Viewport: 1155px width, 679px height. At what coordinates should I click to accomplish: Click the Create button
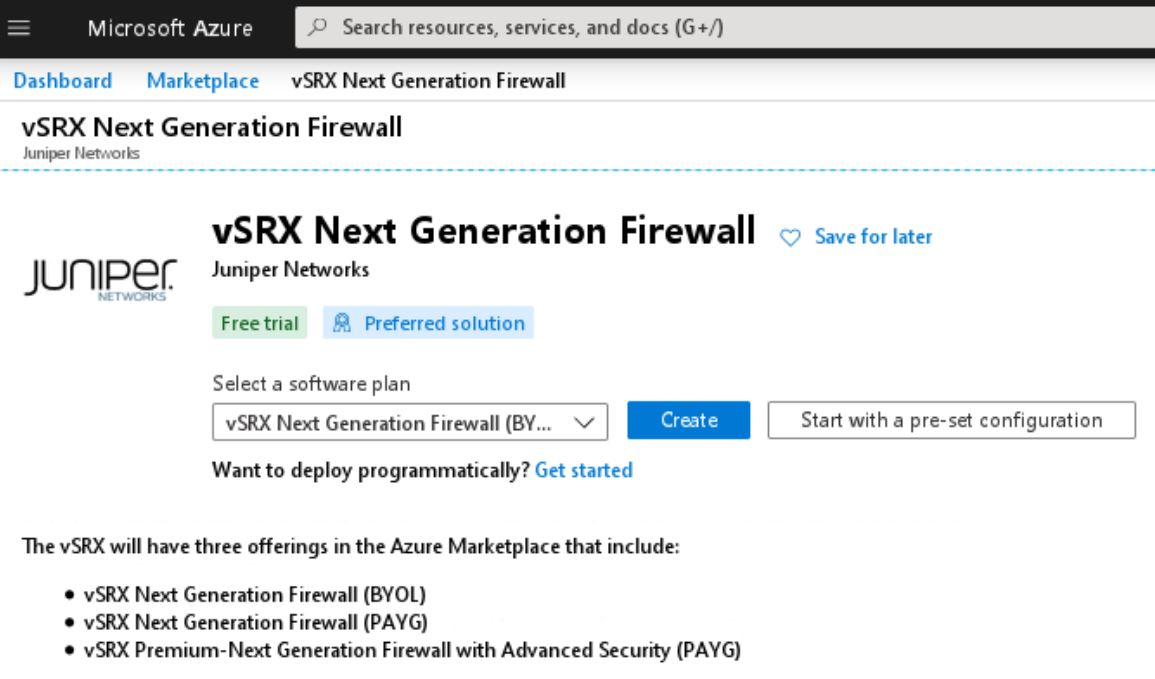click(689, 420)
